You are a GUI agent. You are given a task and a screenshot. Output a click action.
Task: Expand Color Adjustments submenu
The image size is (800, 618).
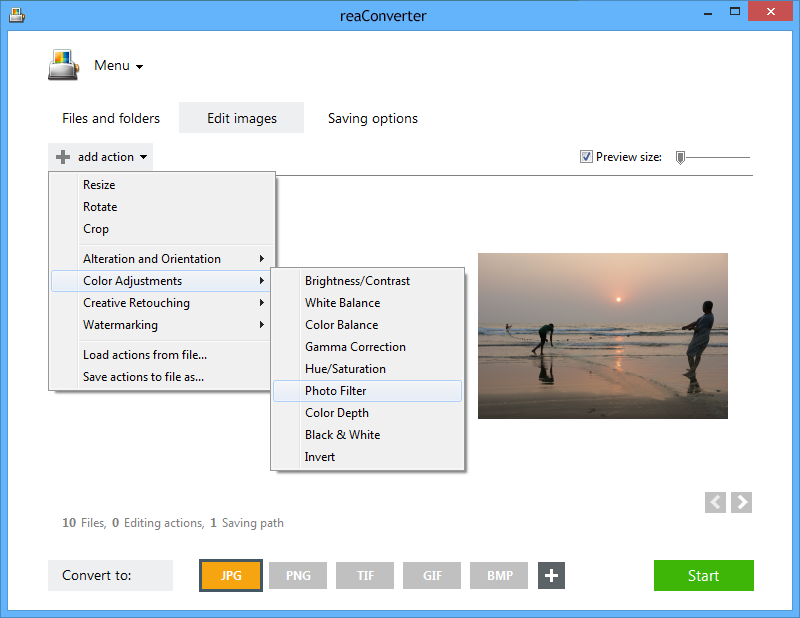160,281
